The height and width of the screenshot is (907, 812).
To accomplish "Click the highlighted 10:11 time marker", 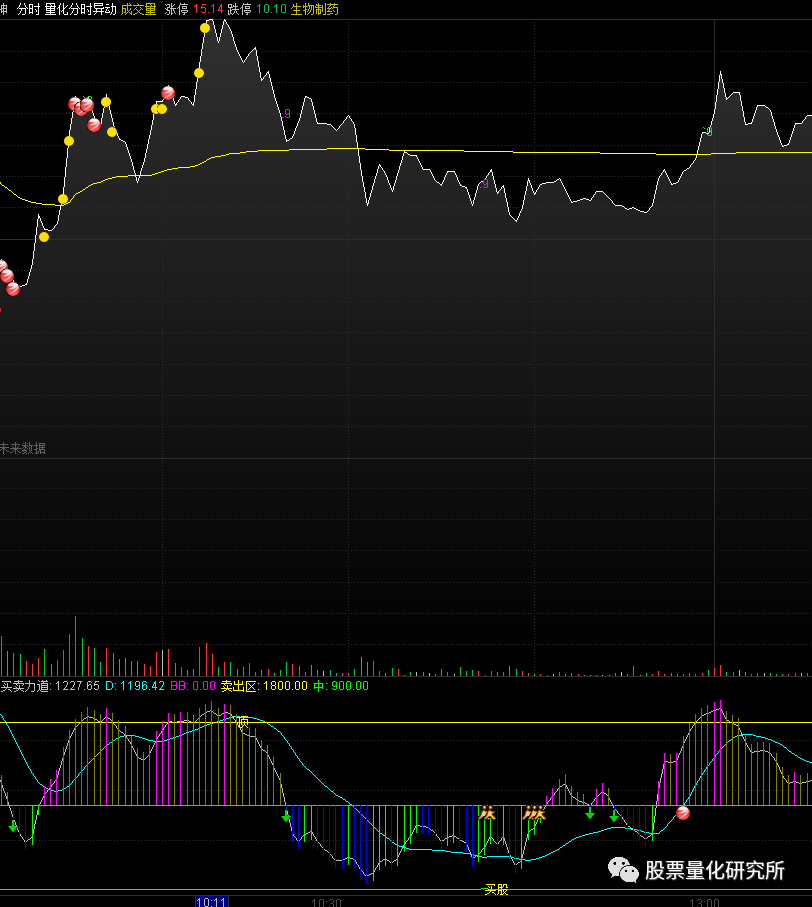I will coord(211,901).
